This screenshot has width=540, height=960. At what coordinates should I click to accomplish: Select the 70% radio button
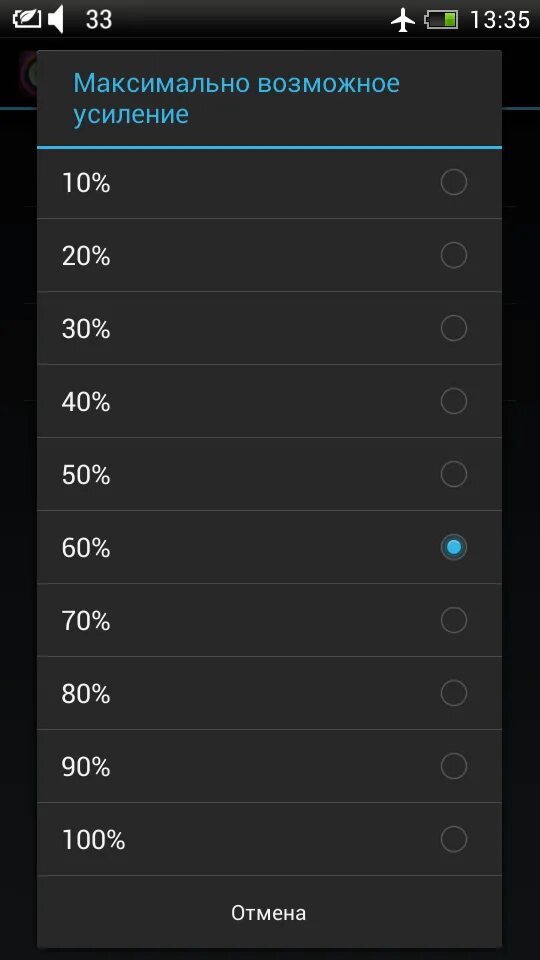click(x=454, y=620)
